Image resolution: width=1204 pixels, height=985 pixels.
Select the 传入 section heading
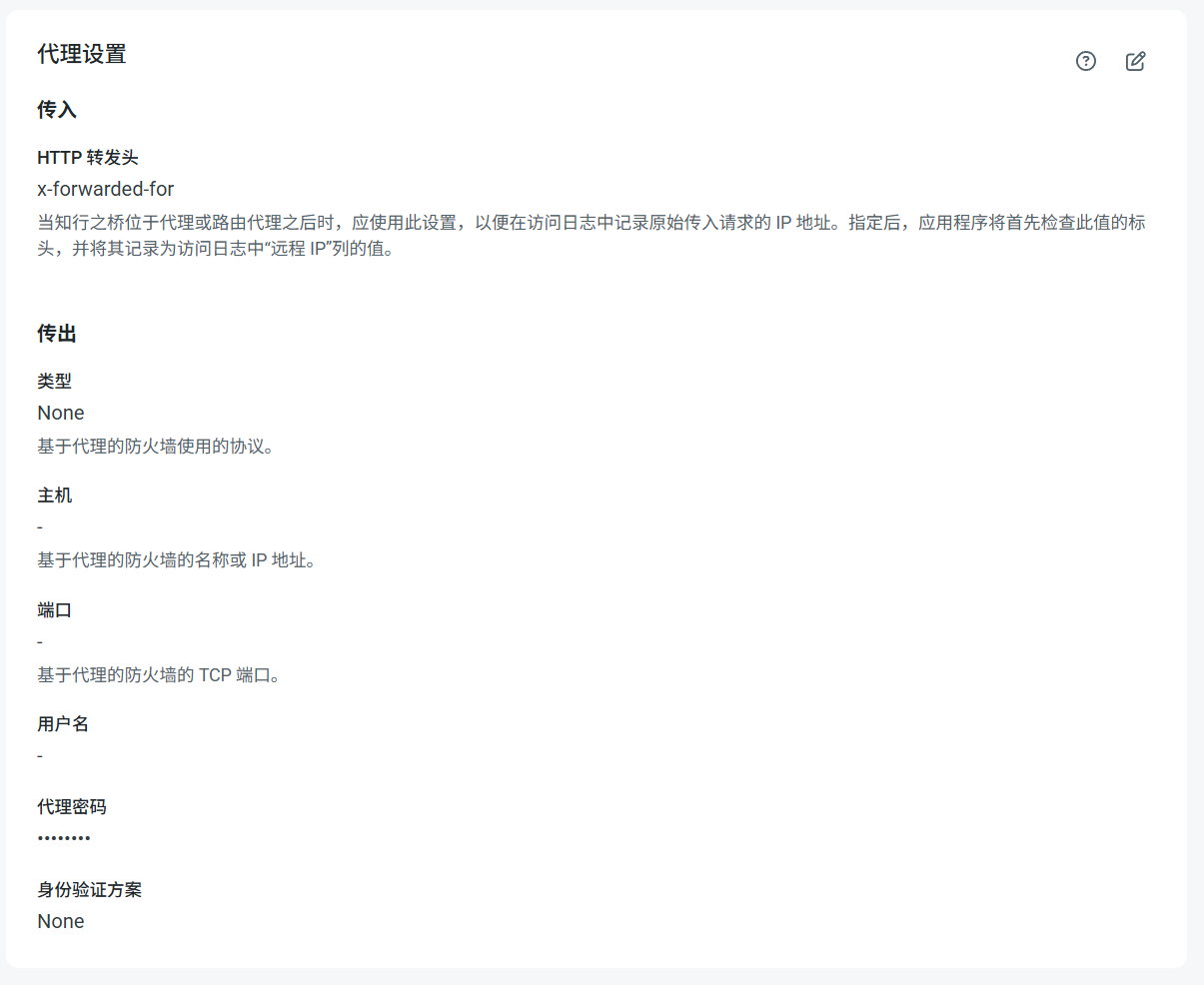57,110
